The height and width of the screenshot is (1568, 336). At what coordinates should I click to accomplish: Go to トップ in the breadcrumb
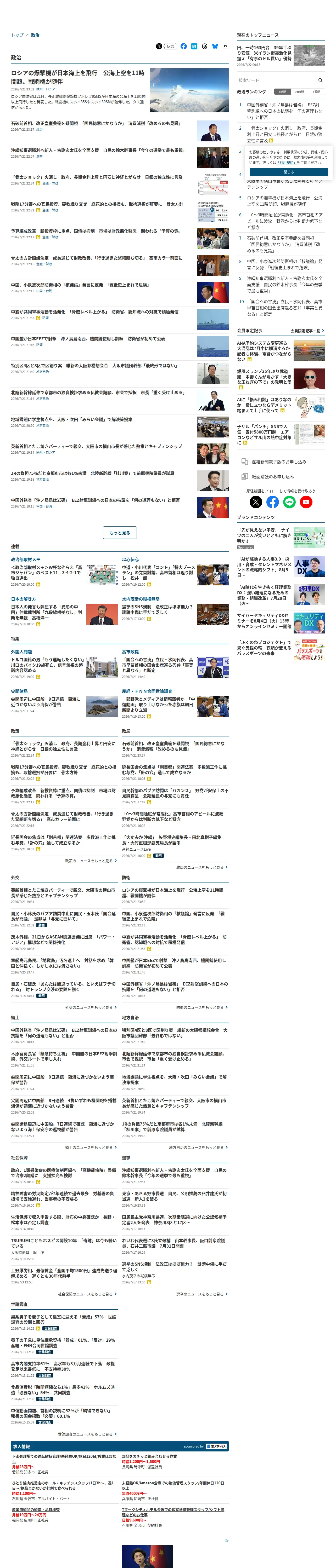pos(17,35)
